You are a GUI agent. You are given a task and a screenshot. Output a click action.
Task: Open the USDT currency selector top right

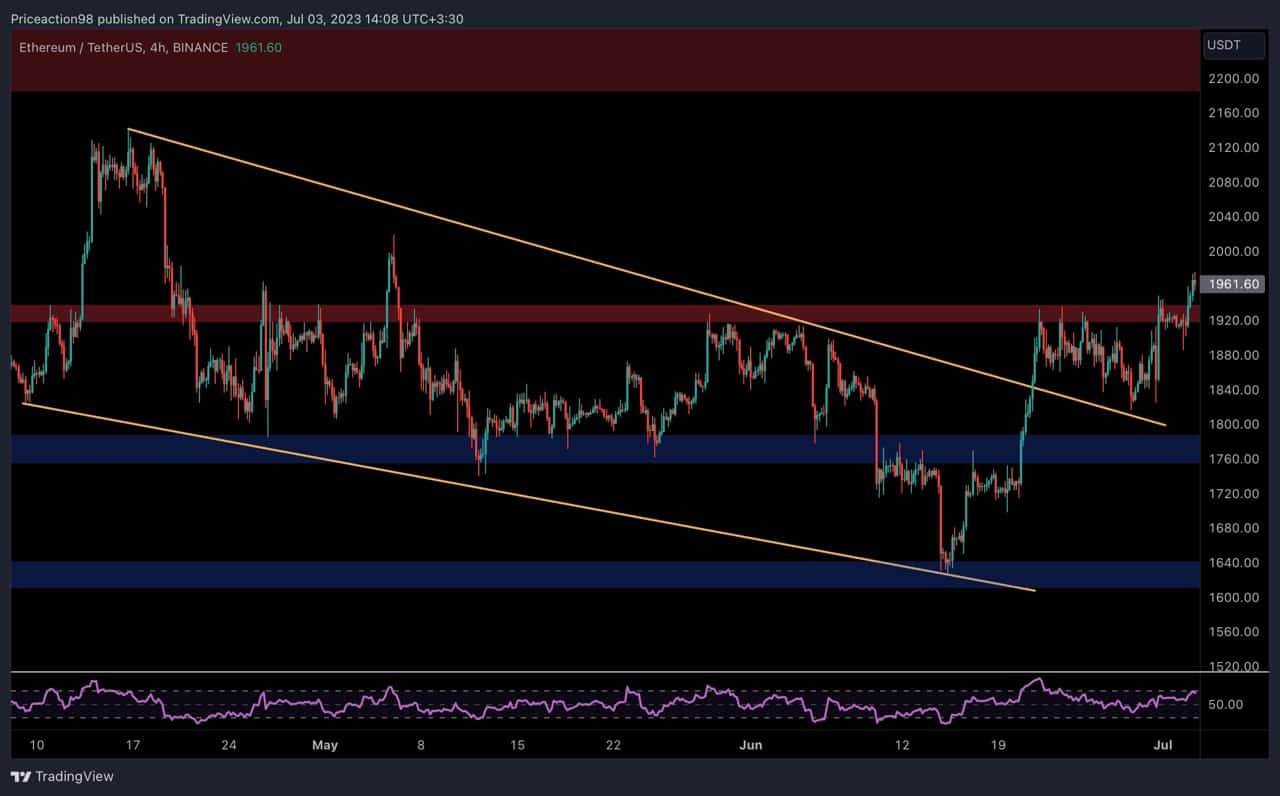tap(1234, 44)
